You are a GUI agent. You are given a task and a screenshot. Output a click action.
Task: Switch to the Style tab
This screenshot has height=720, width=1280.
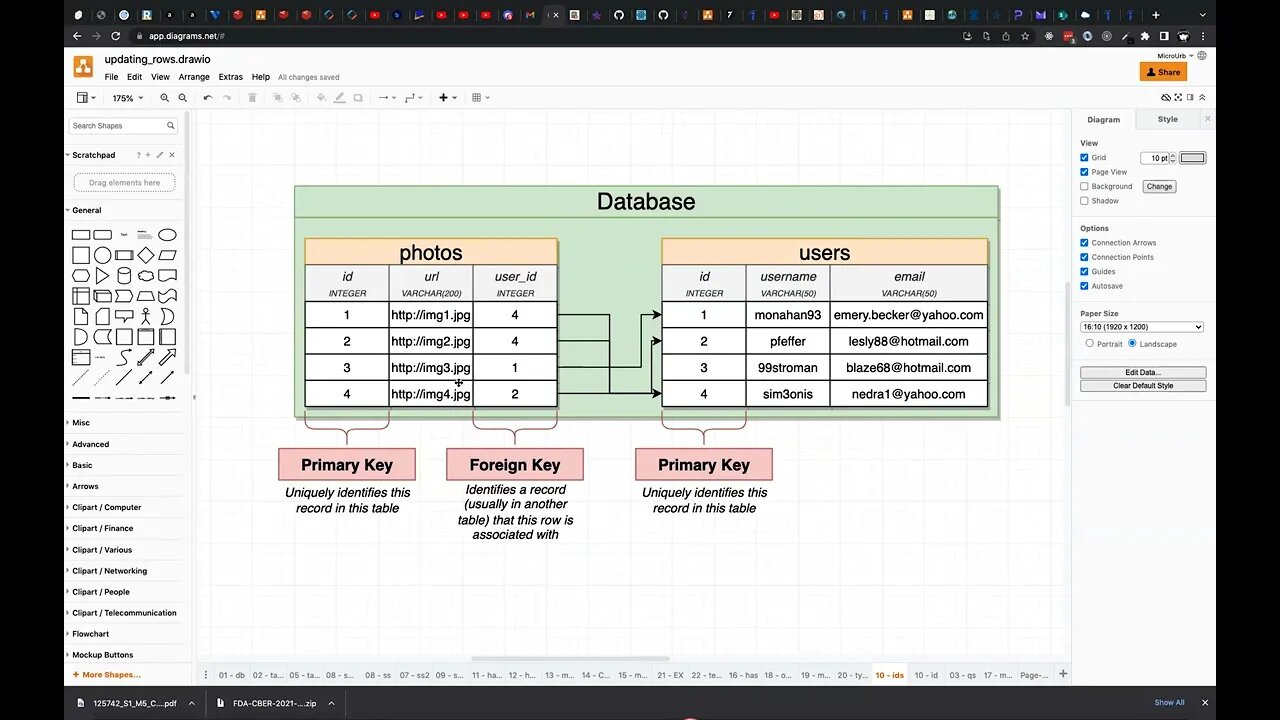tap(1168, 119)
